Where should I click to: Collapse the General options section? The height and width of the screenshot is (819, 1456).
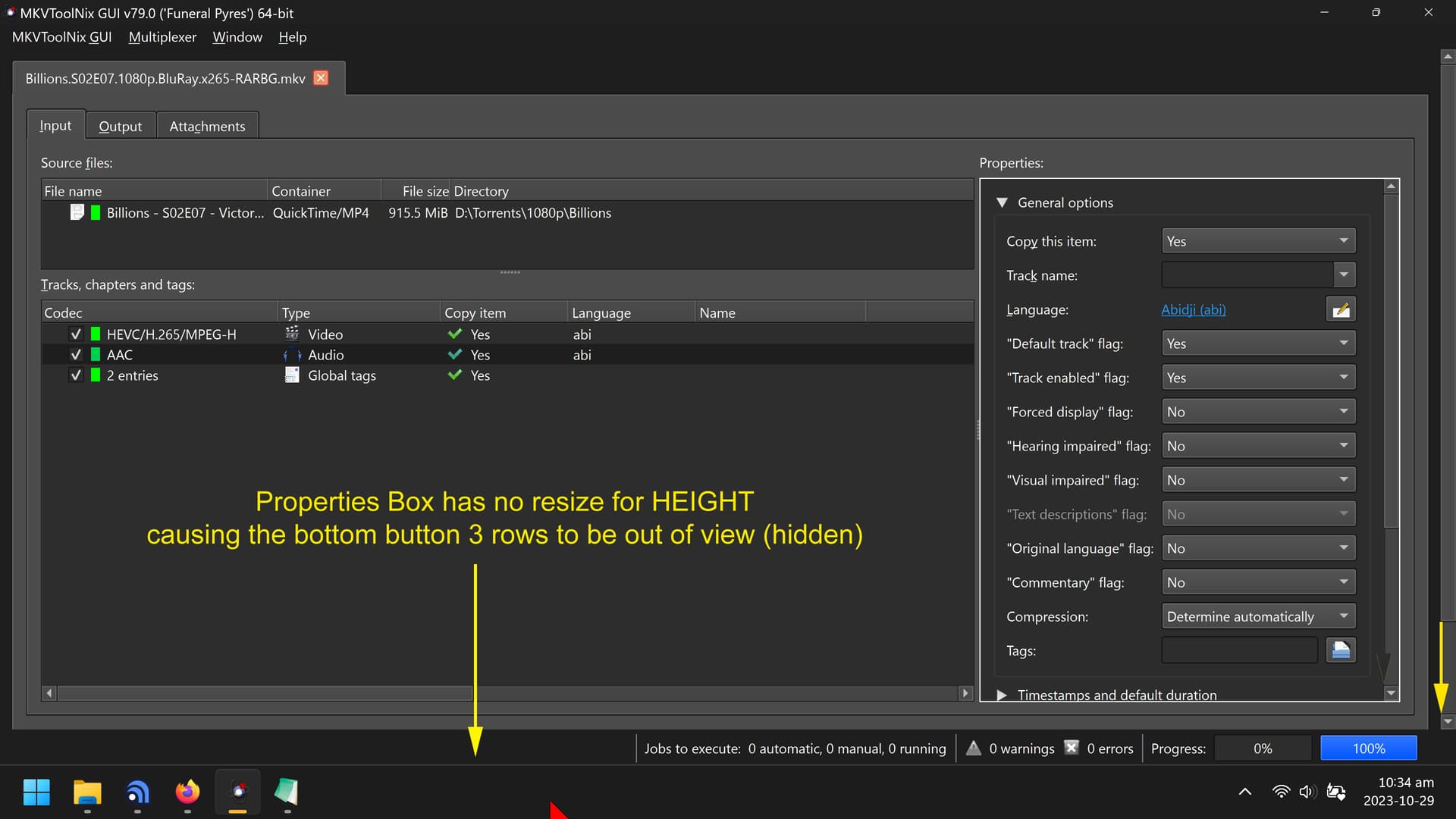[x=1002, y=202]
